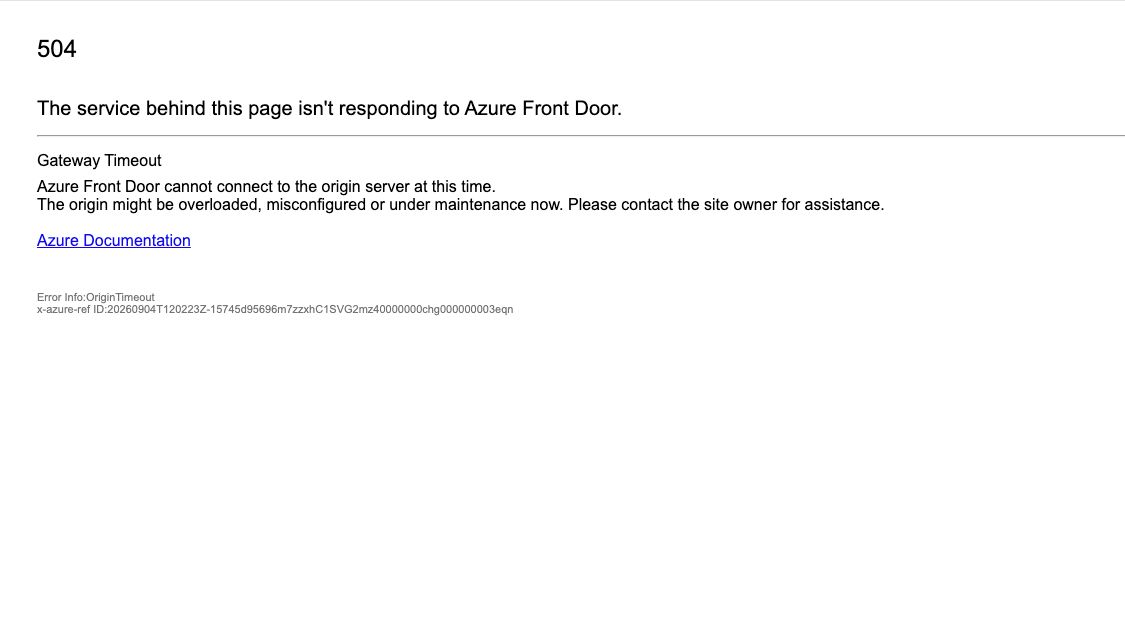Click the "origin might be overloaded" sentence

tap(461, 205)
